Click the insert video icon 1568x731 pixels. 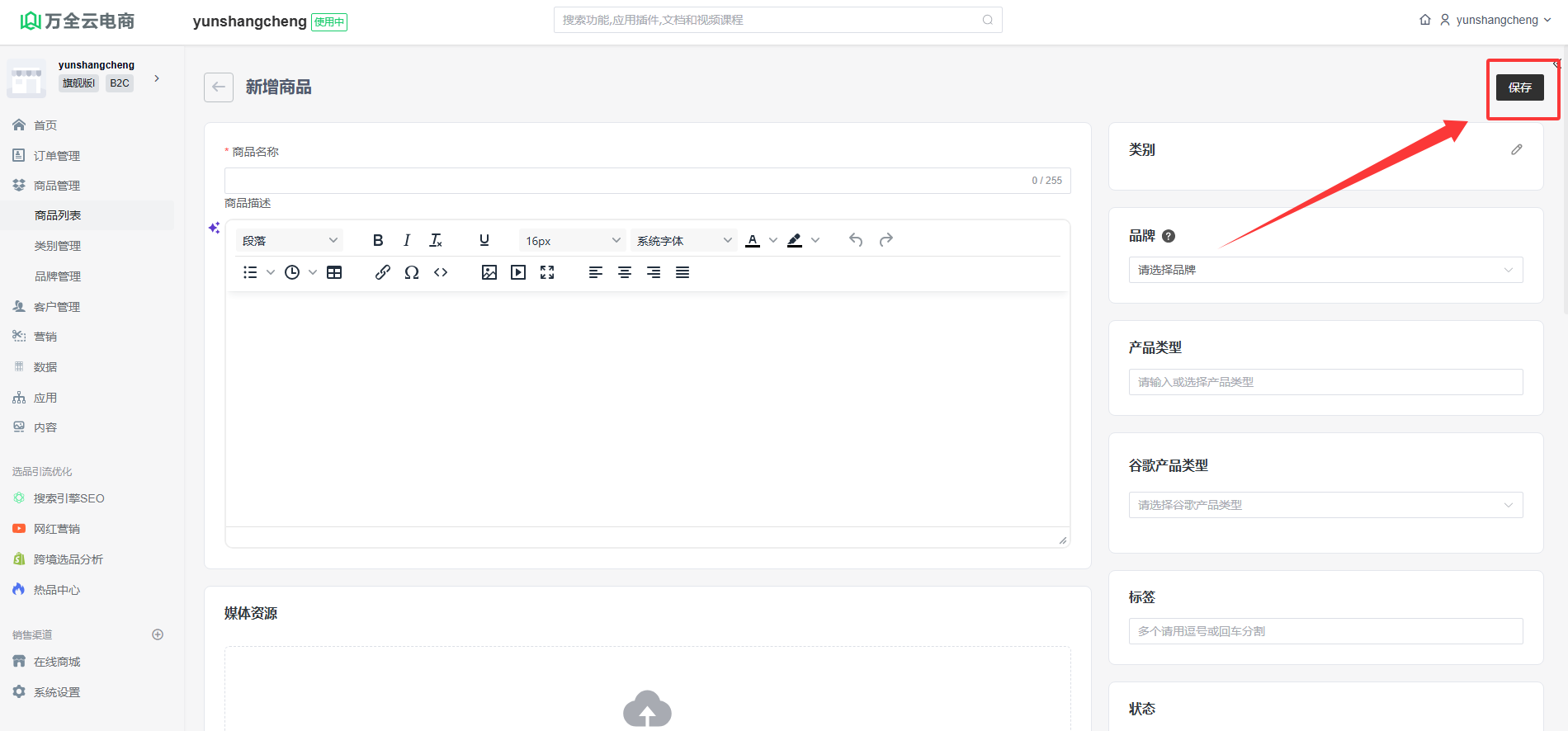(x=518, y=272)
